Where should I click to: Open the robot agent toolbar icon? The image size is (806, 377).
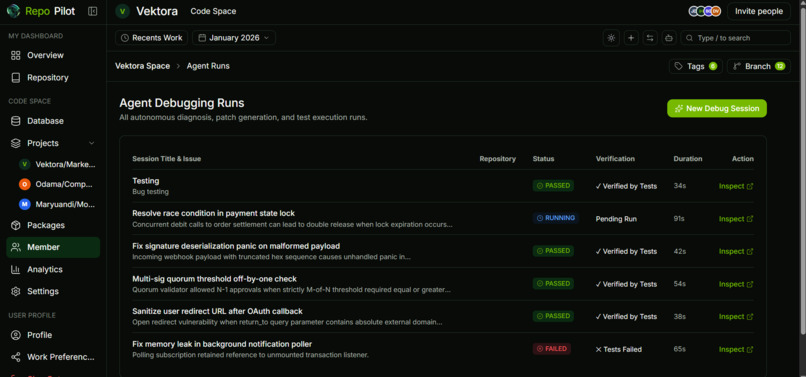pyautogui.click(x=669, y=38)
